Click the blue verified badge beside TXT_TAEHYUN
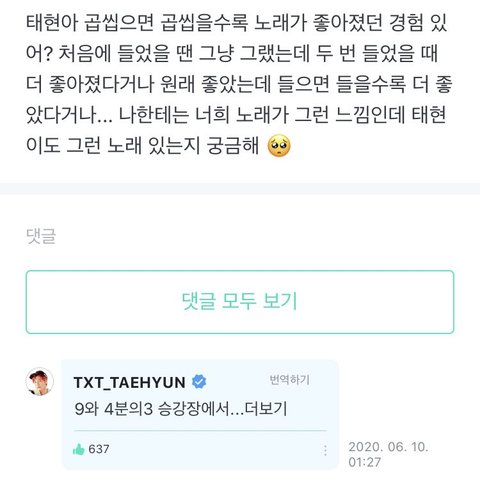480x480 pixels. pyautogui.click(x=199, y=382)
